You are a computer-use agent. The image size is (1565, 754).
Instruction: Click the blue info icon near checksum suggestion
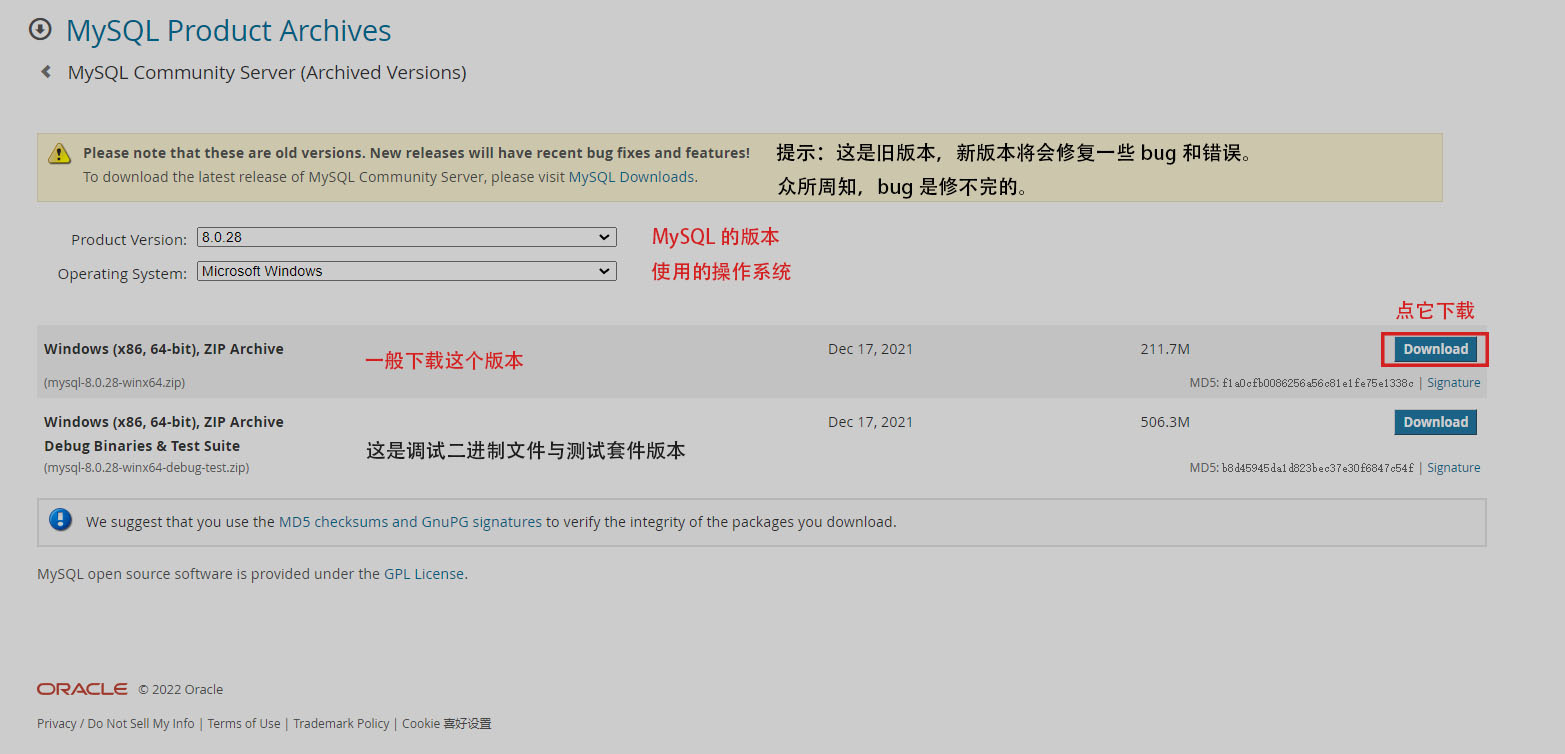pos(61,521)
